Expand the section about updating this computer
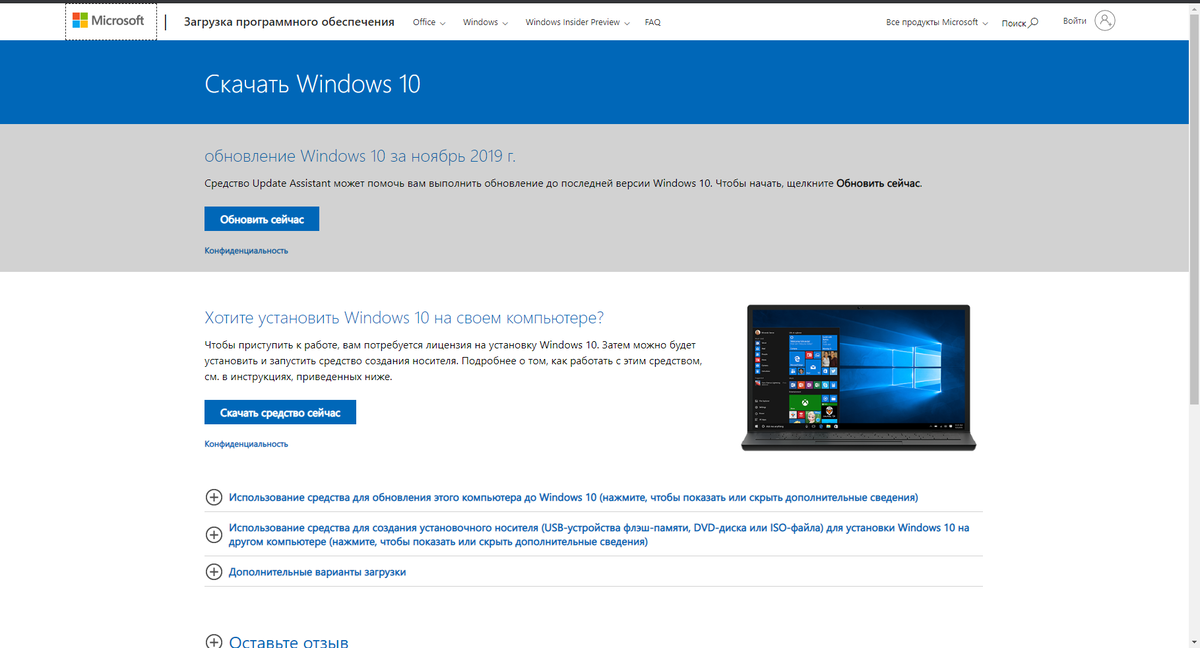 coord(573,496)
